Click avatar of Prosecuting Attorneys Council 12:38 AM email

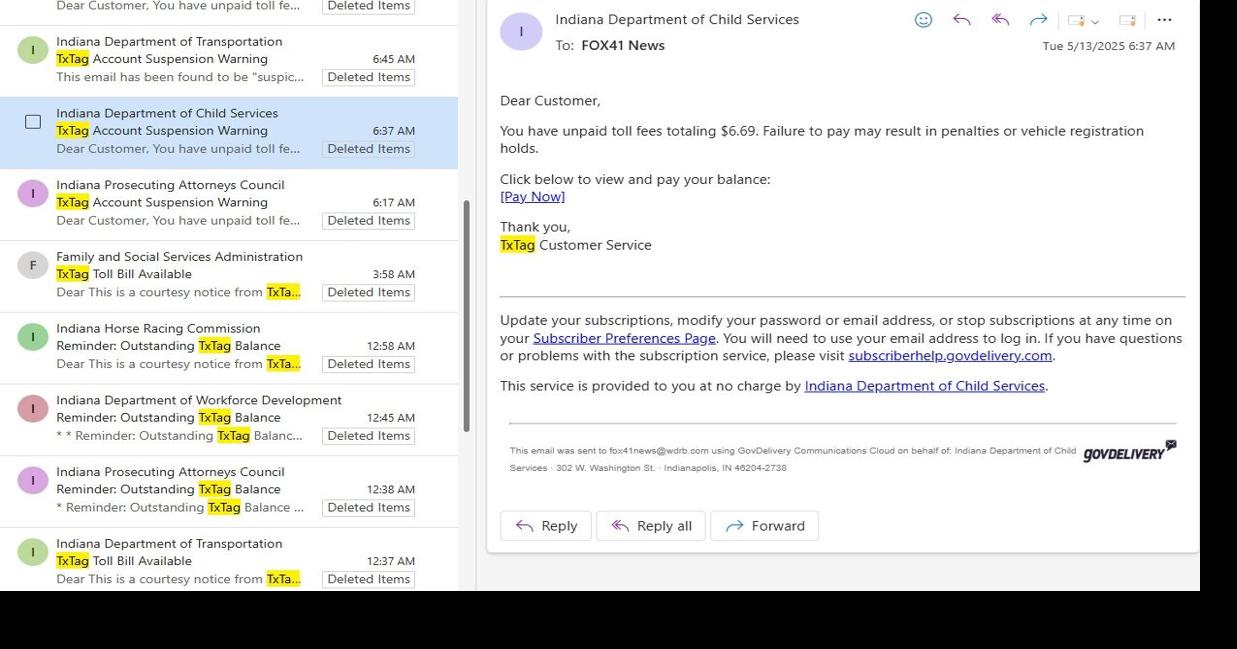click(33, 480)
